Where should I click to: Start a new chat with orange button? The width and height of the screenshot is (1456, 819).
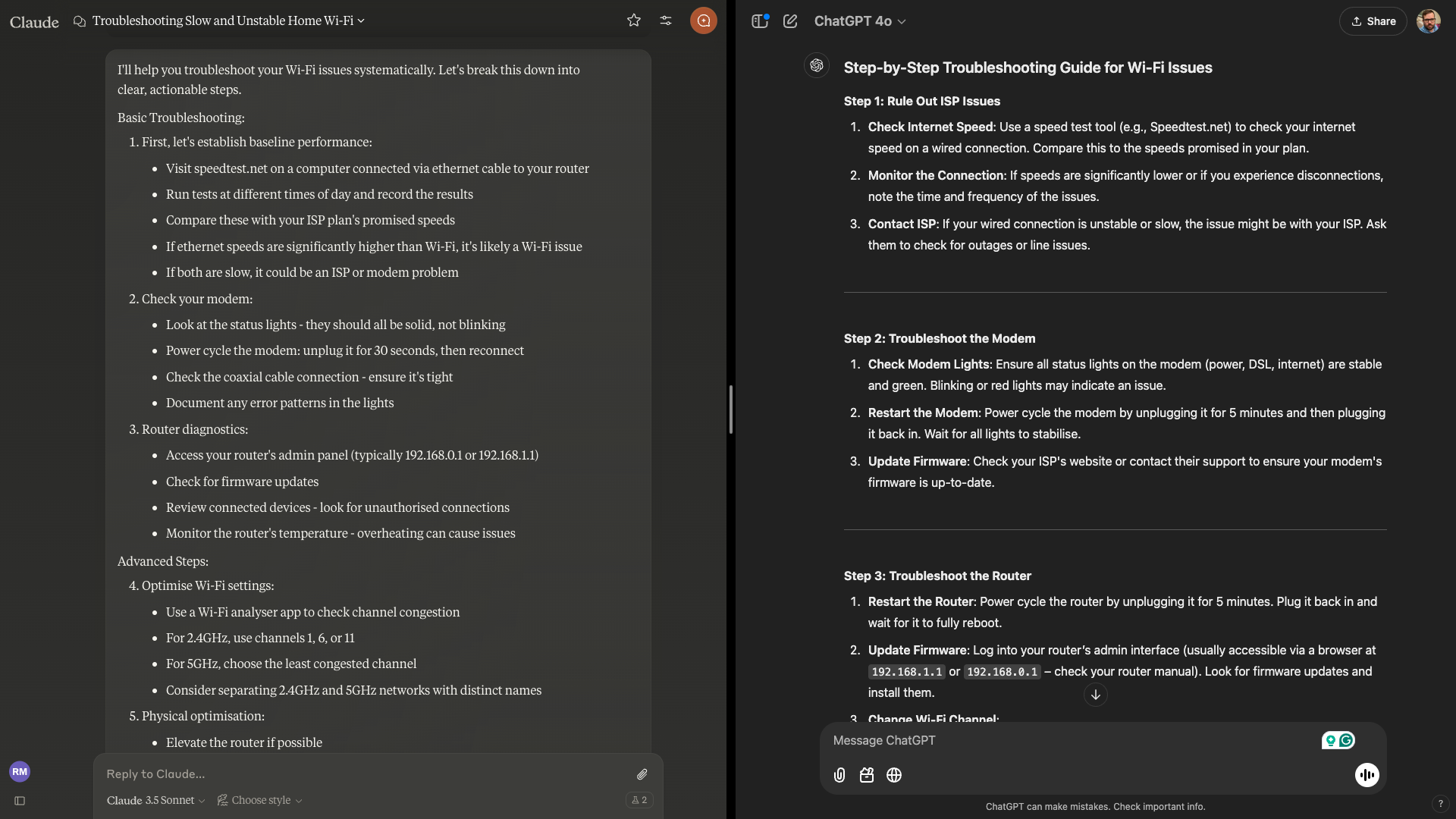[x=704, y=20]
